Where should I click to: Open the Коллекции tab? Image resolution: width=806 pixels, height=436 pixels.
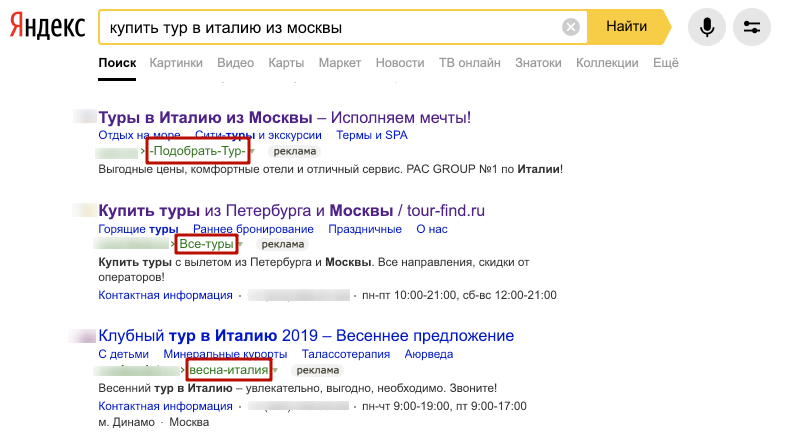pyautogui.click(x=607, y=63)
